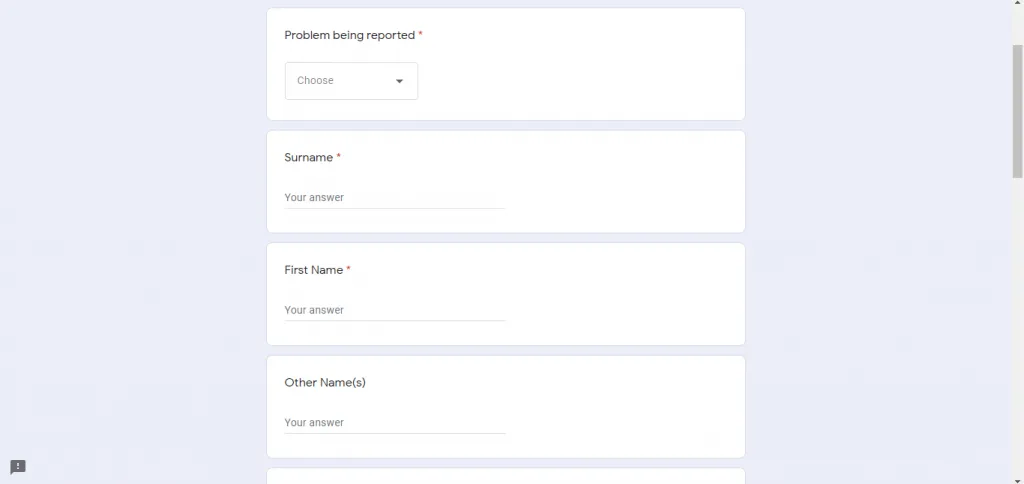The image size is (1024, 484).
Task: Click the scrollbar up arrow
Action: [1017, 6]
